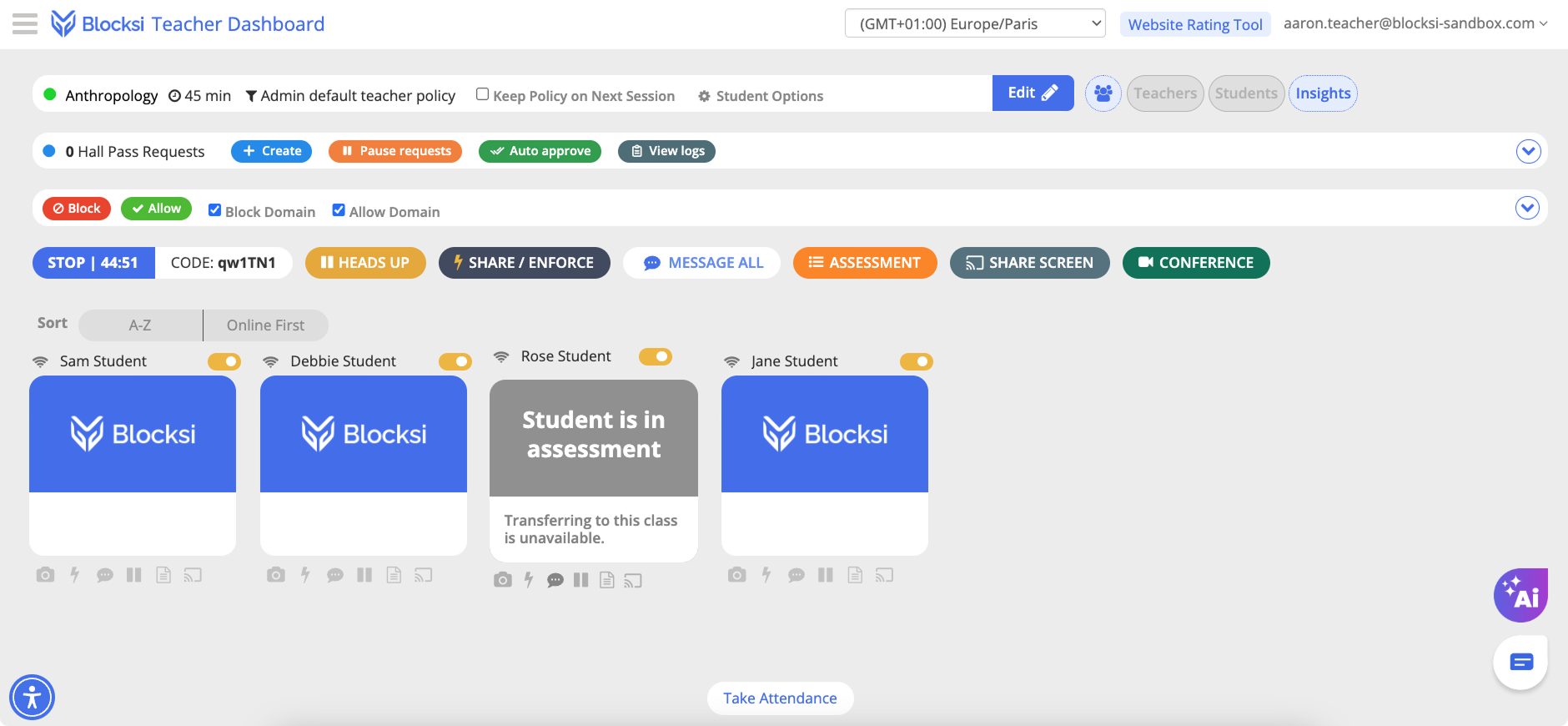Open SHARE / ENFORCE
The image size is (1568, 726).
tap(524, 263)
